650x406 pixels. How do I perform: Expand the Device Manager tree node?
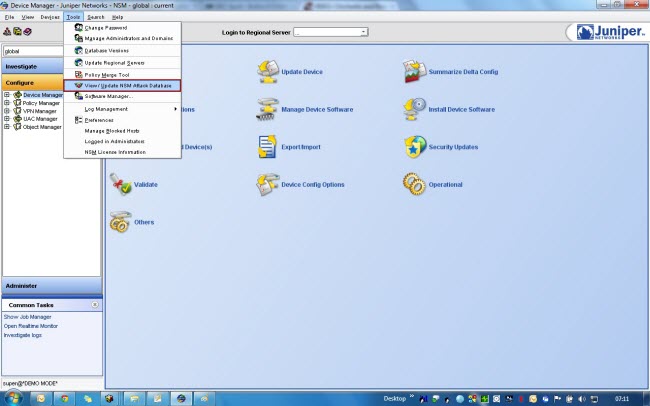(x=7, y=95)
